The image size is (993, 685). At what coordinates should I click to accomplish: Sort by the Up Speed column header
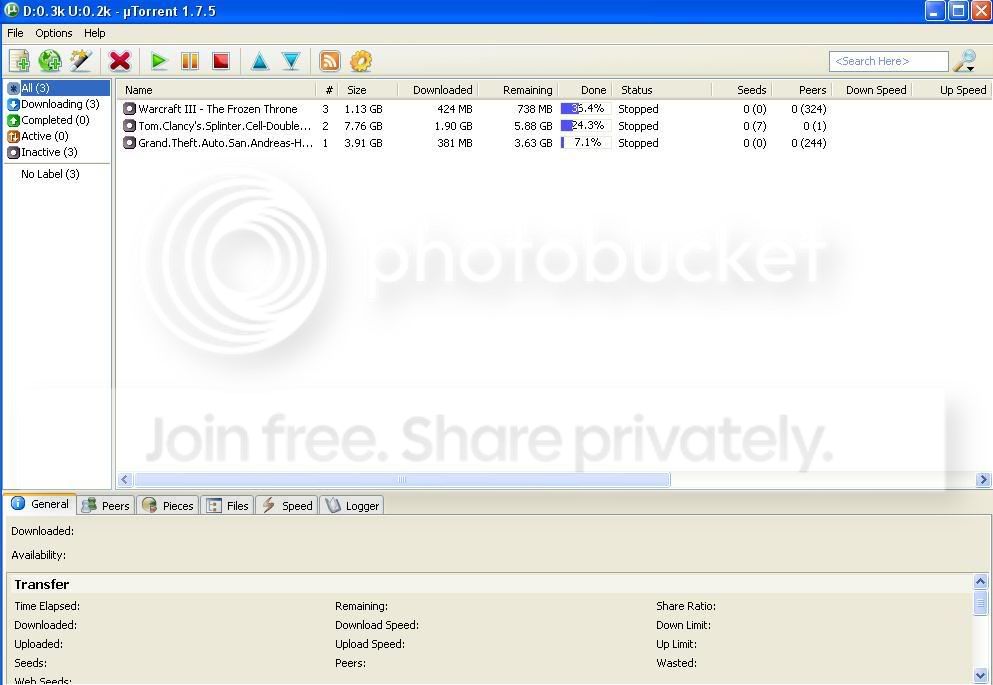tap(952, 90)
